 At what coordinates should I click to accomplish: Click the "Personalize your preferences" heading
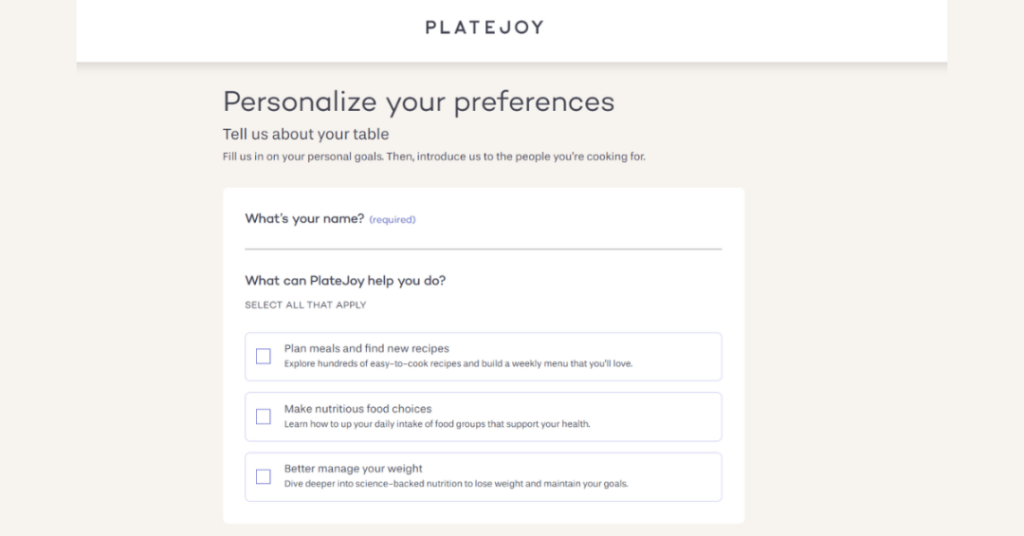click(418, 101)
